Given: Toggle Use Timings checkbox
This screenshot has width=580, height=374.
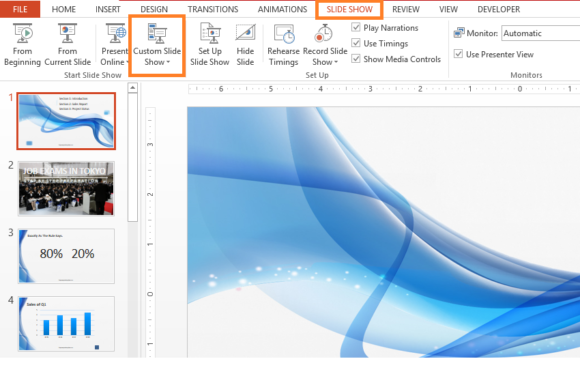Looking at the screenshot, I should coord(356,43).
